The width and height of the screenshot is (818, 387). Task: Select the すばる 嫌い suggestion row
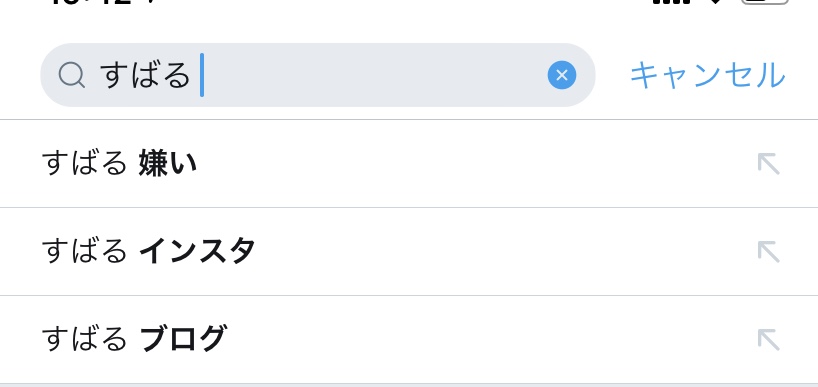click(409, 164)
